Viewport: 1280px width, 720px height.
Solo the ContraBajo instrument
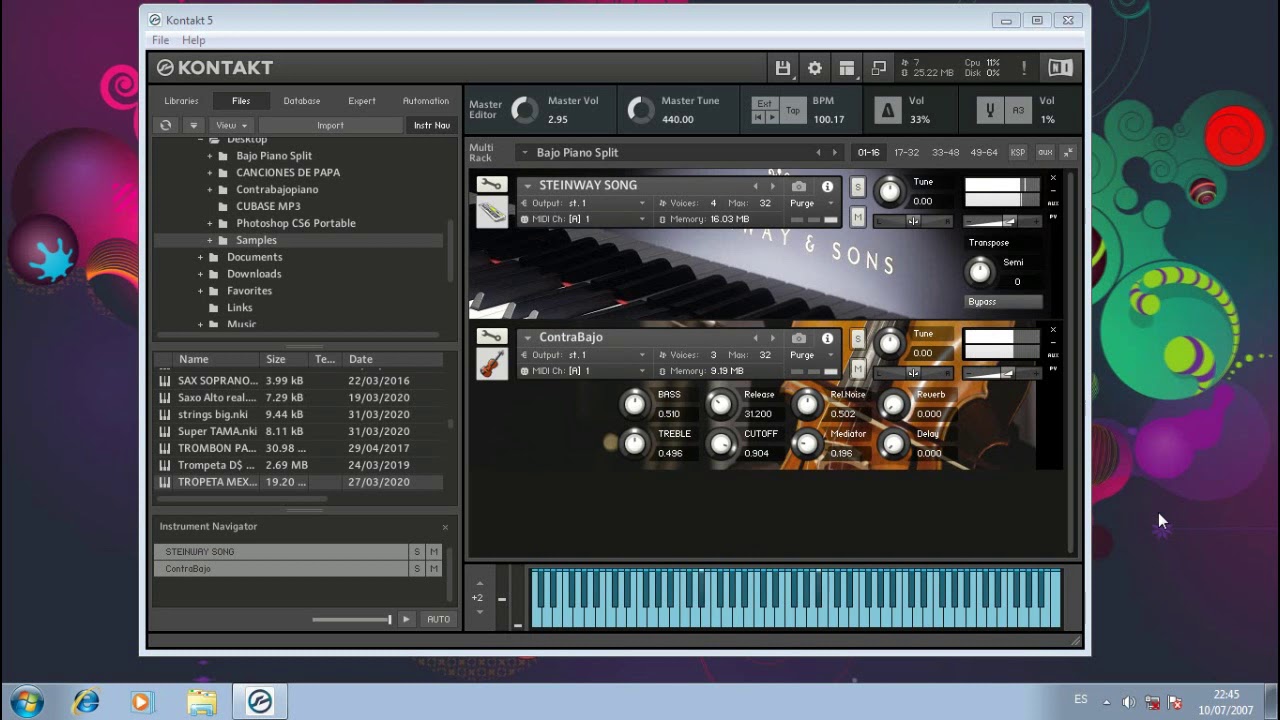tap(857, 339)
